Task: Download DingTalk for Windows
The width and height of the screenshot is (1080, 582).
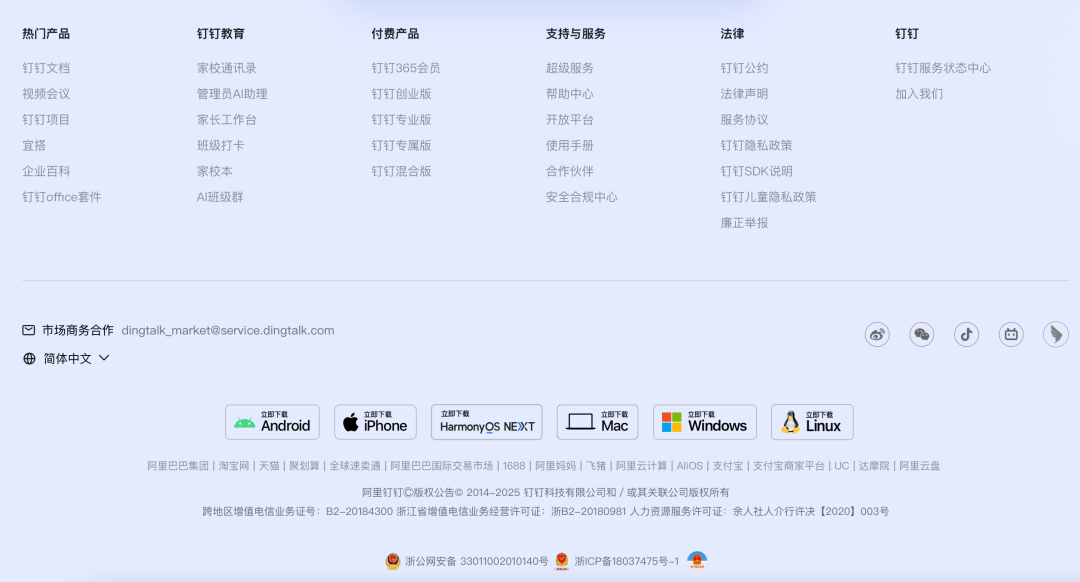Action: click(x=705, y=422)
